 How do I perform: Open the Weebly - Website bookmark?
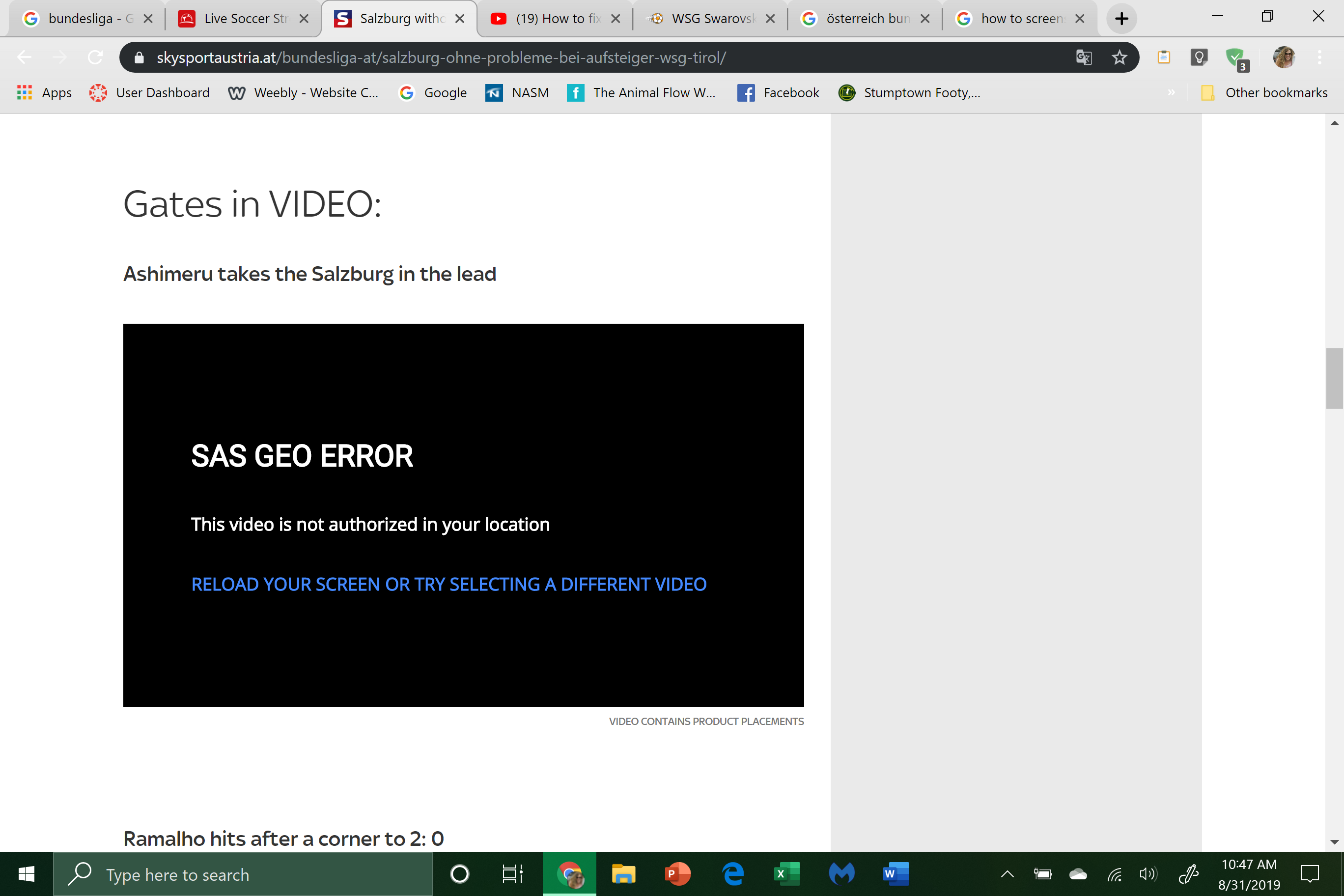(x=303, y=92)
